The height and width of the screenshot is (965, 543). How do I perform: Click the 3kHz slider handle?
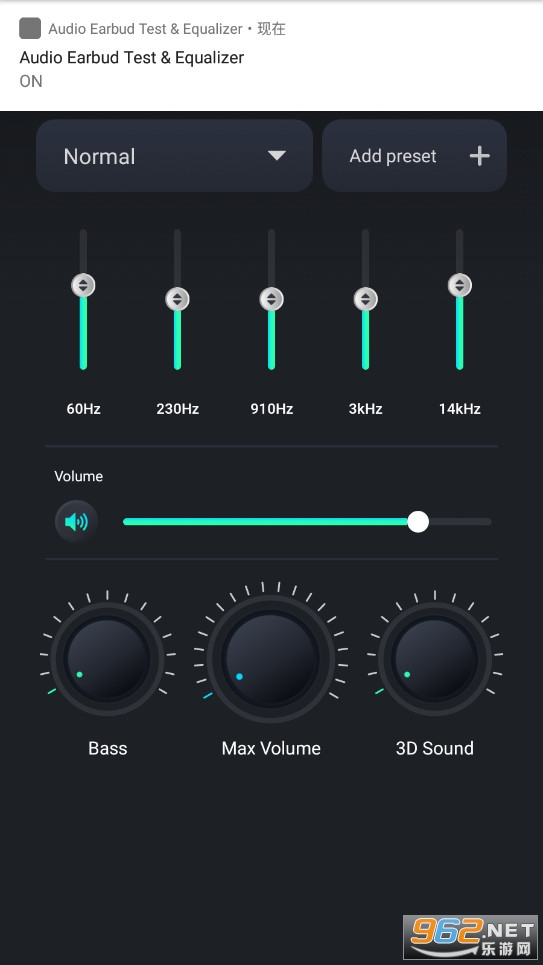(x=366, y=299)
